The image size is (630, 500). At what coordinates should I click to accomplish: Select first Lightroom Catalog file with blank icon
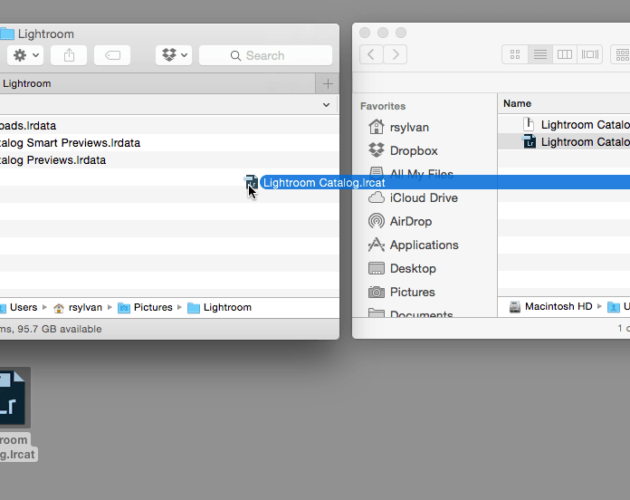click(564, 125)
